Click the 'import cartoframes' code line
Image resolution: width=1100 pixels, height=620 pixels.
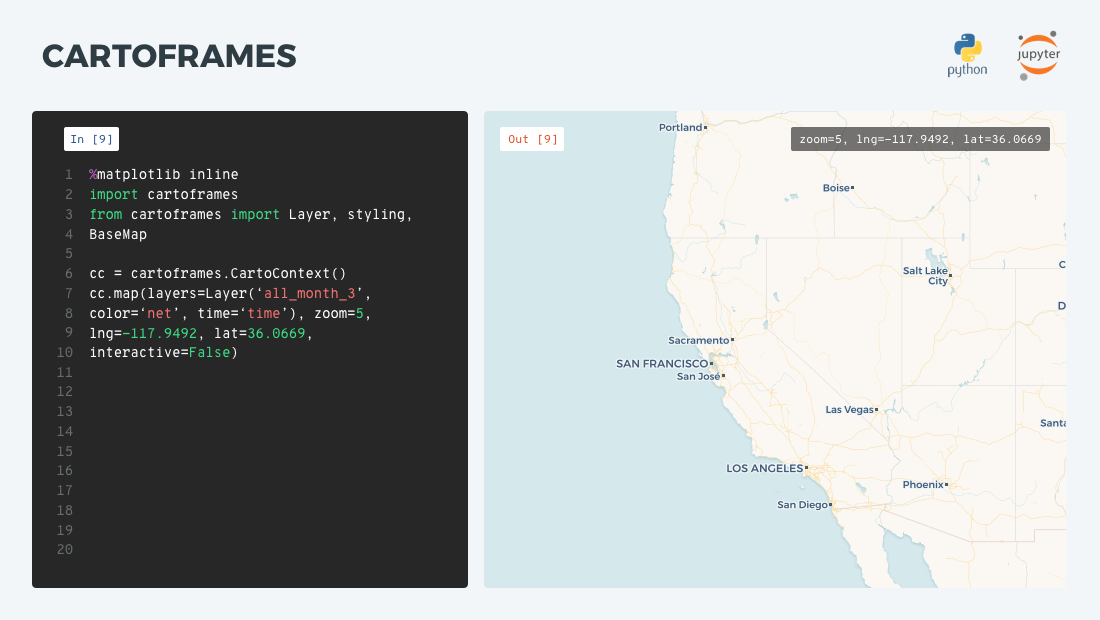click(163, 194)
